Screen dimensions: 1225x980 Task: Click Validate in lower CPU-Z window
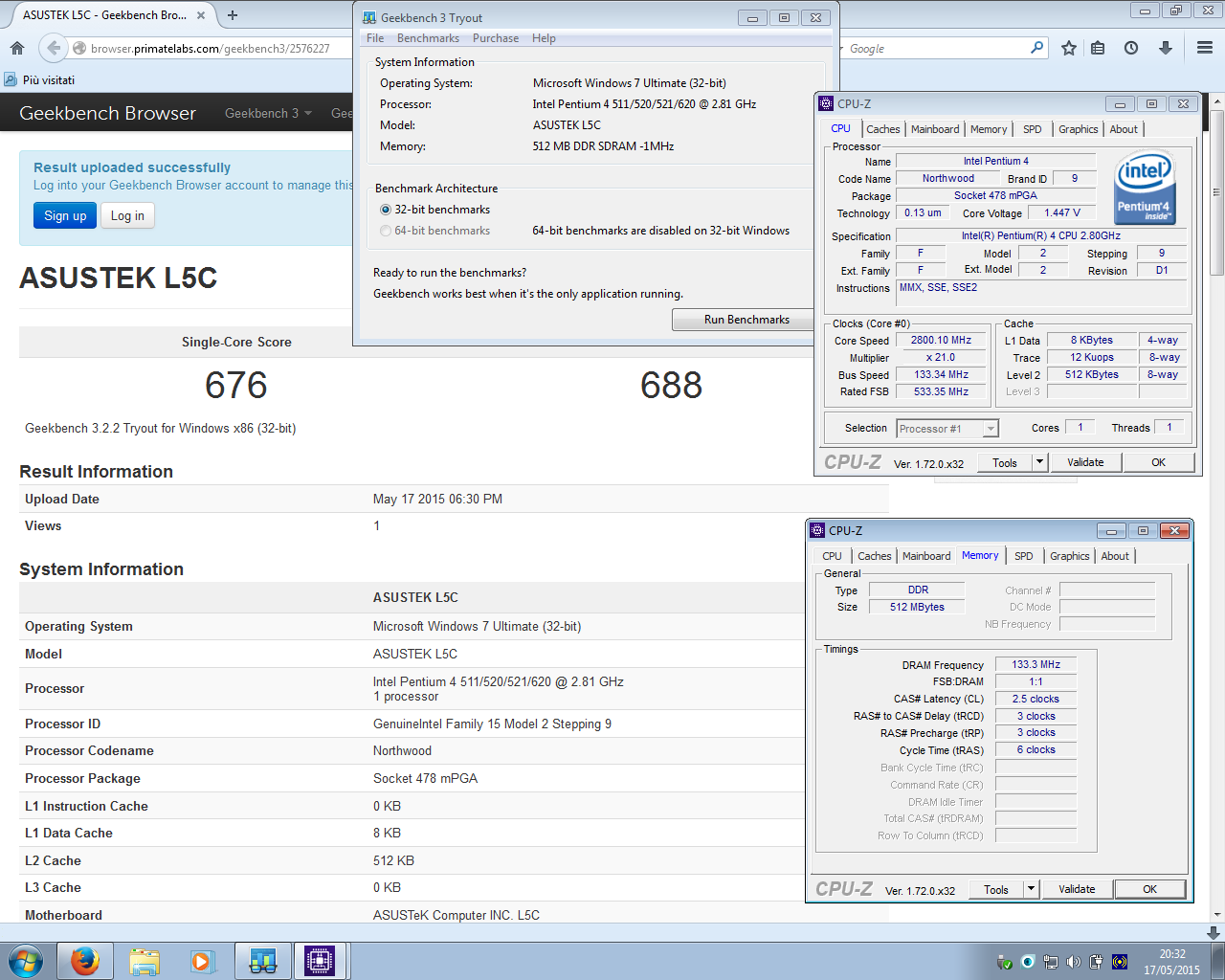click(x=1077, y=889)
